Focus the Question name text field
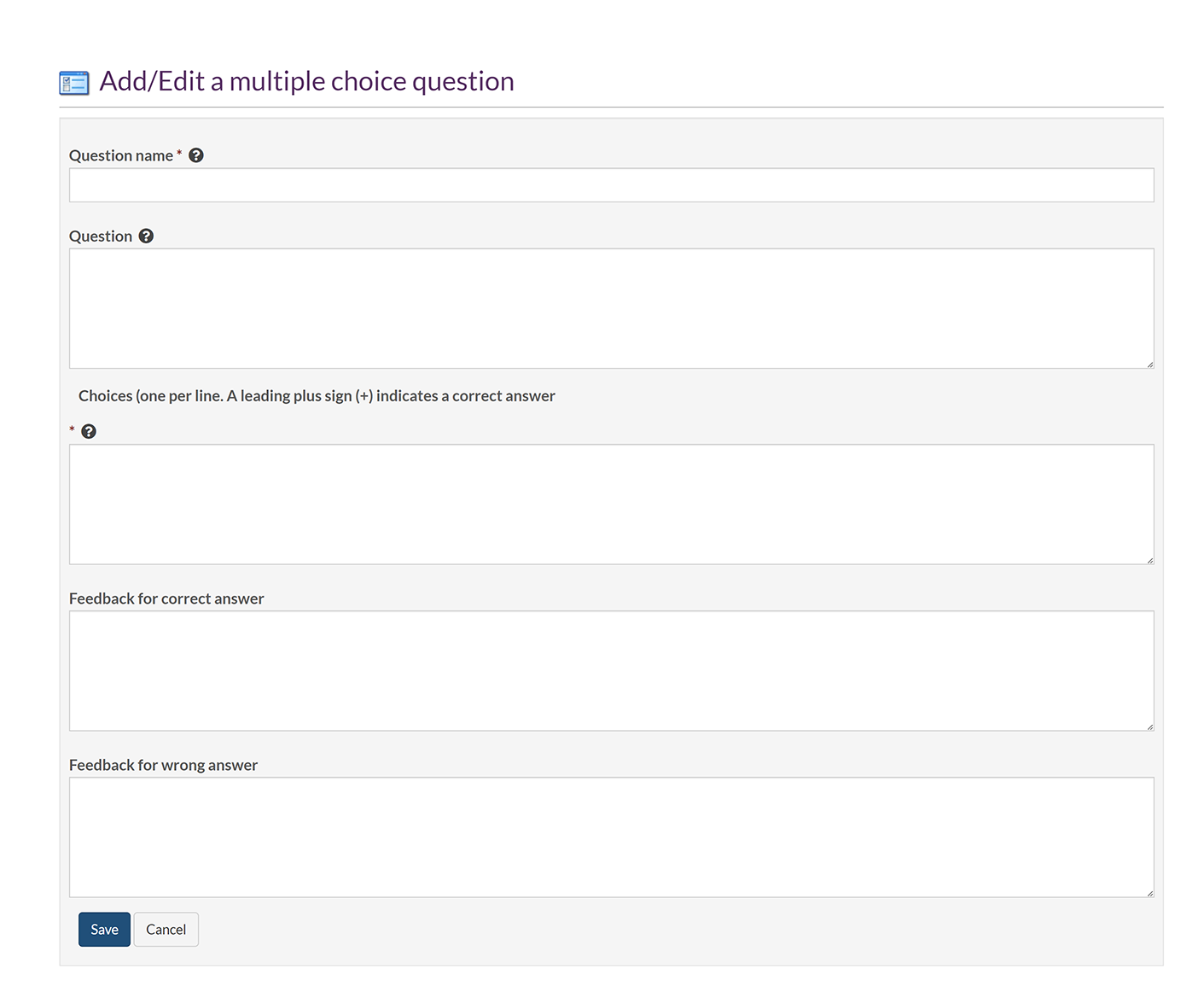Image resolution: width=1204 pixels, height=998 pixels. [611, 185]
